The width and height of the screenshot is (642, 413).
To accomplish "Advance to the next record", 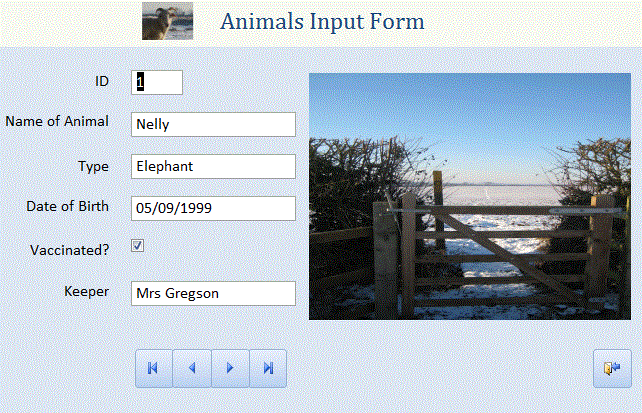I will [x=230, y=368].
